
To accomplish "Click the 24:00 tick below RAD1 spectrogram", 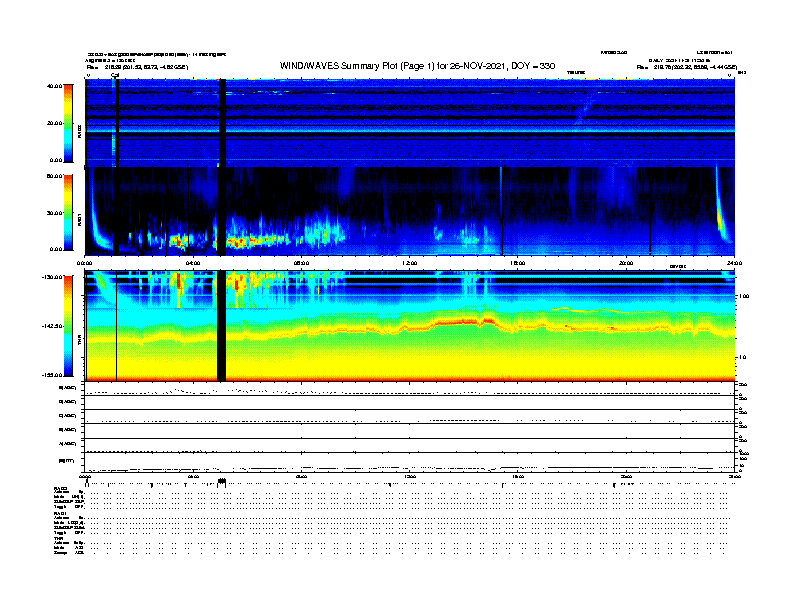I will coord(734,263).
